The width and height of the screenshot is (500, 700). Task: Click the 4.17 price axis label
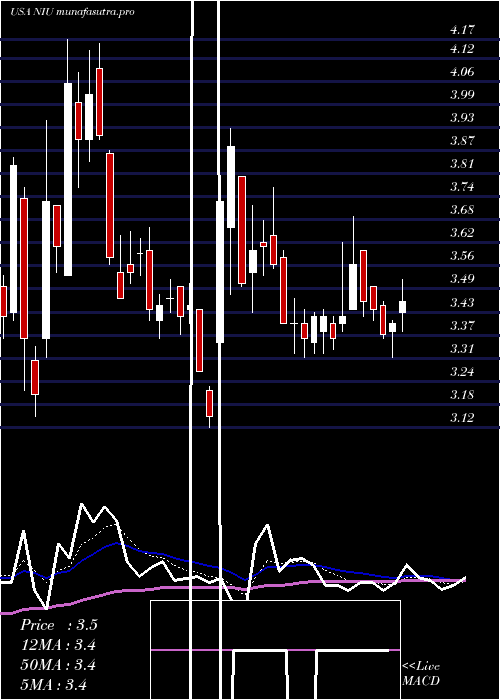[x=462, y=30]
